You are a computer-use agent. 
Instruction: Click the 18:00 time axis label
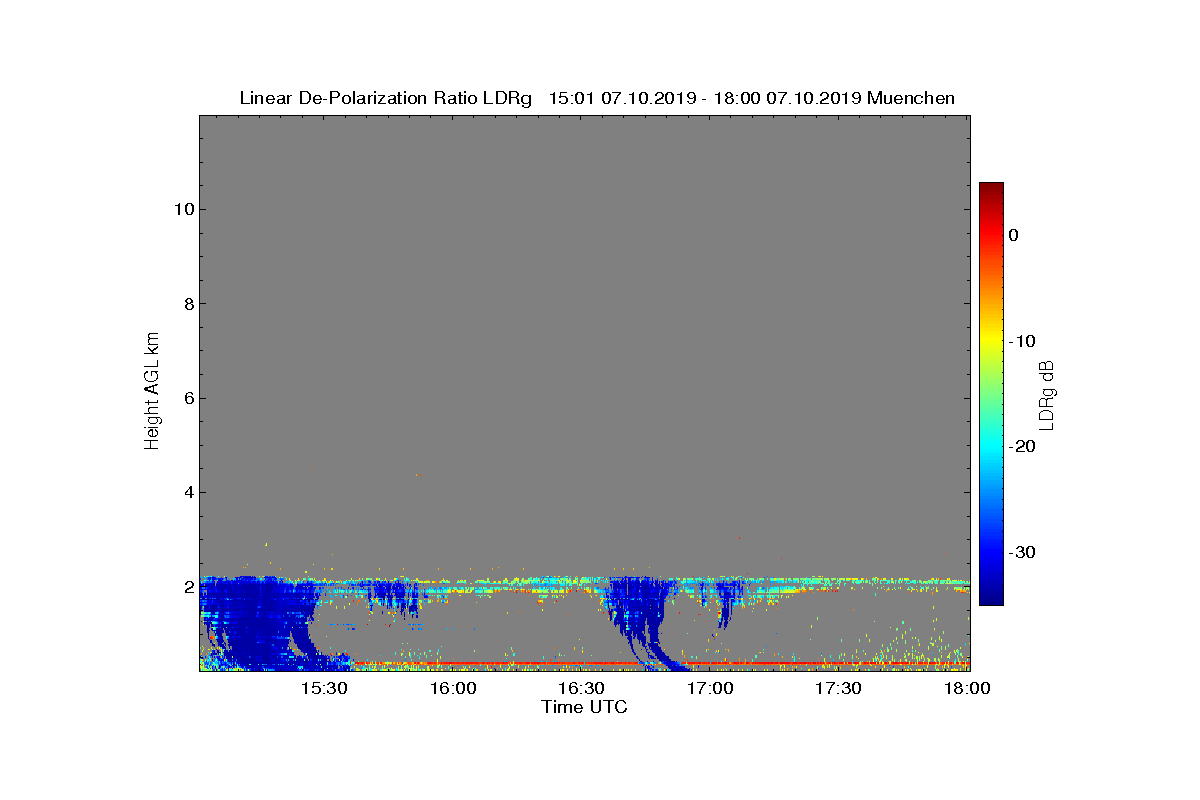point(967,689)
